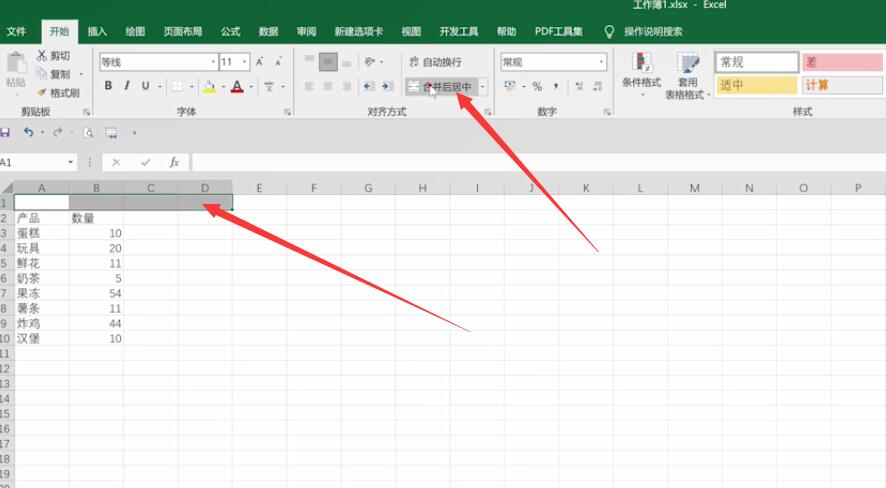Click the Save icon in quick access toolbar
Screen dimensions: 886x488
click(x=5, y=133)
